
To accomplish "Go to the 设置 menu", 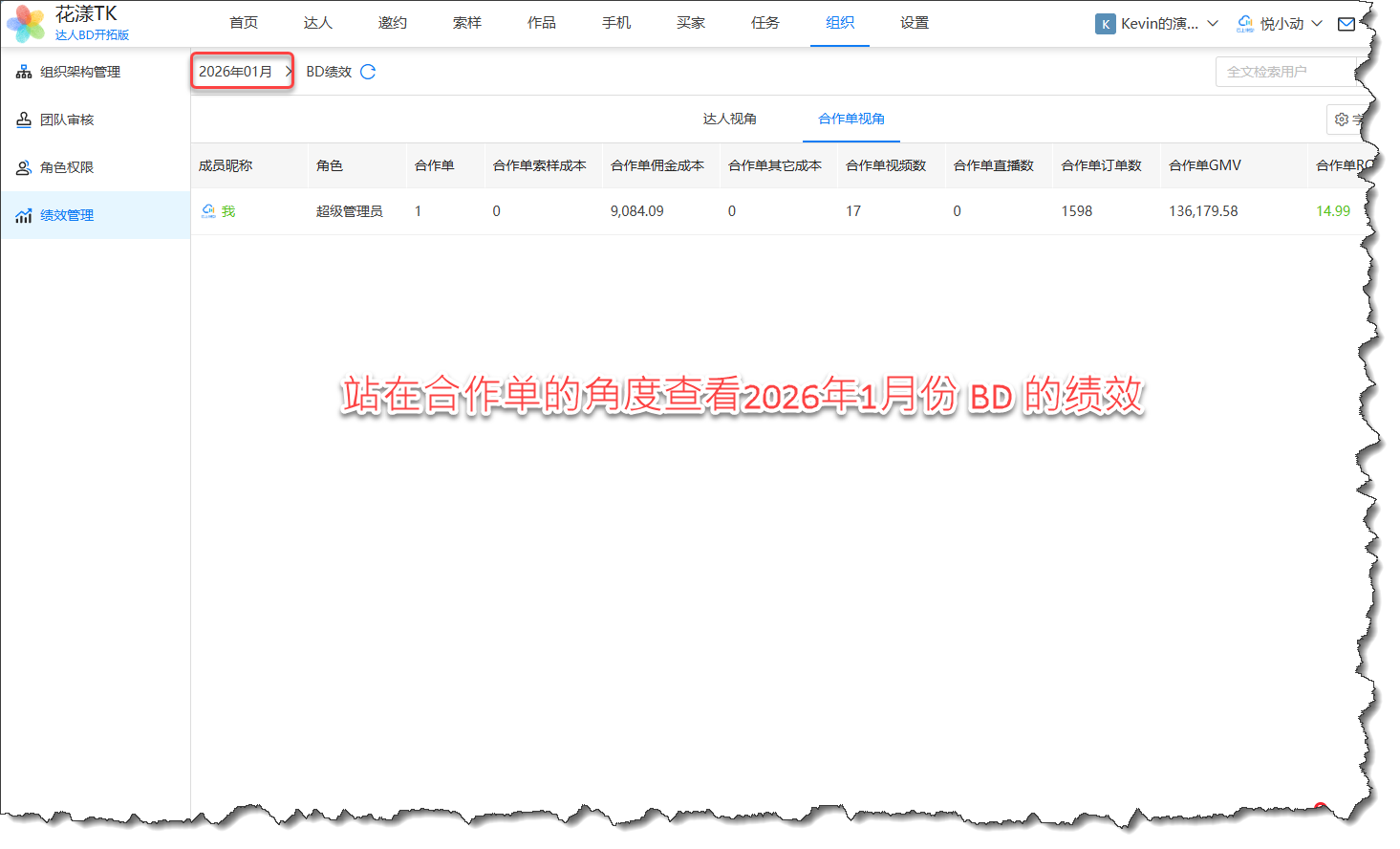I will tap(914, 23).
